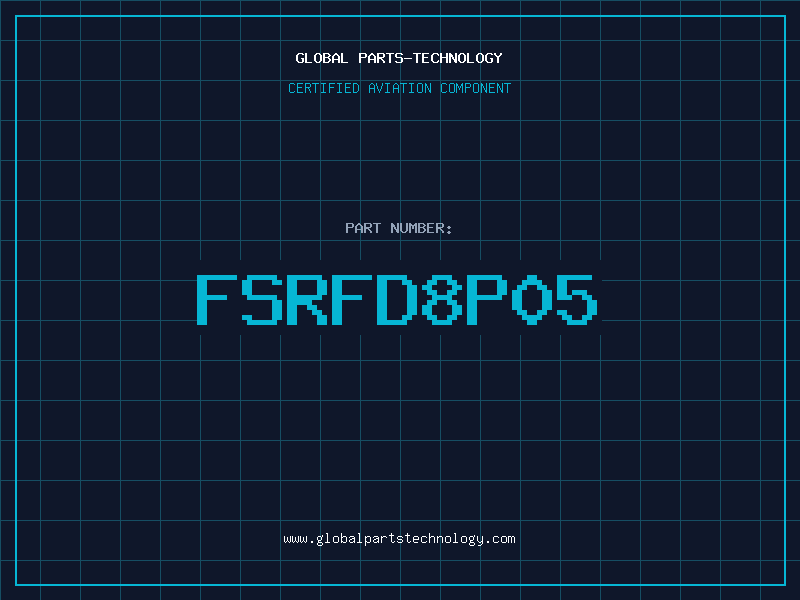Click the GLOBAL PARTS-TECHNOLOGY heading
This screenshot has width=800, height=600.
click(399, 58)
